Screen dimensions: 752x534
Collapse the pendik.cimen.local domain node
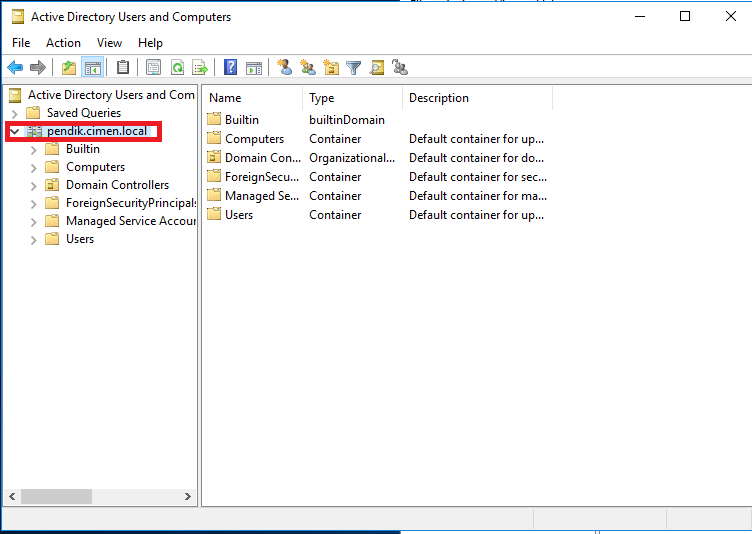tap(14, 131)
